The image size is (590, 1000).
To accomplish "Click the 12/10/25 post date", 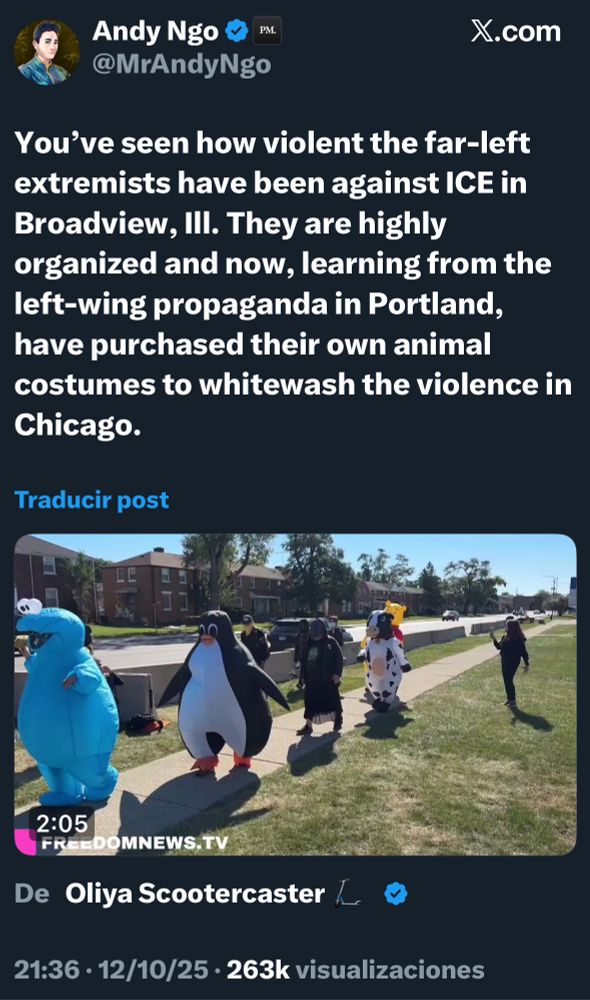I will (153, 969).
